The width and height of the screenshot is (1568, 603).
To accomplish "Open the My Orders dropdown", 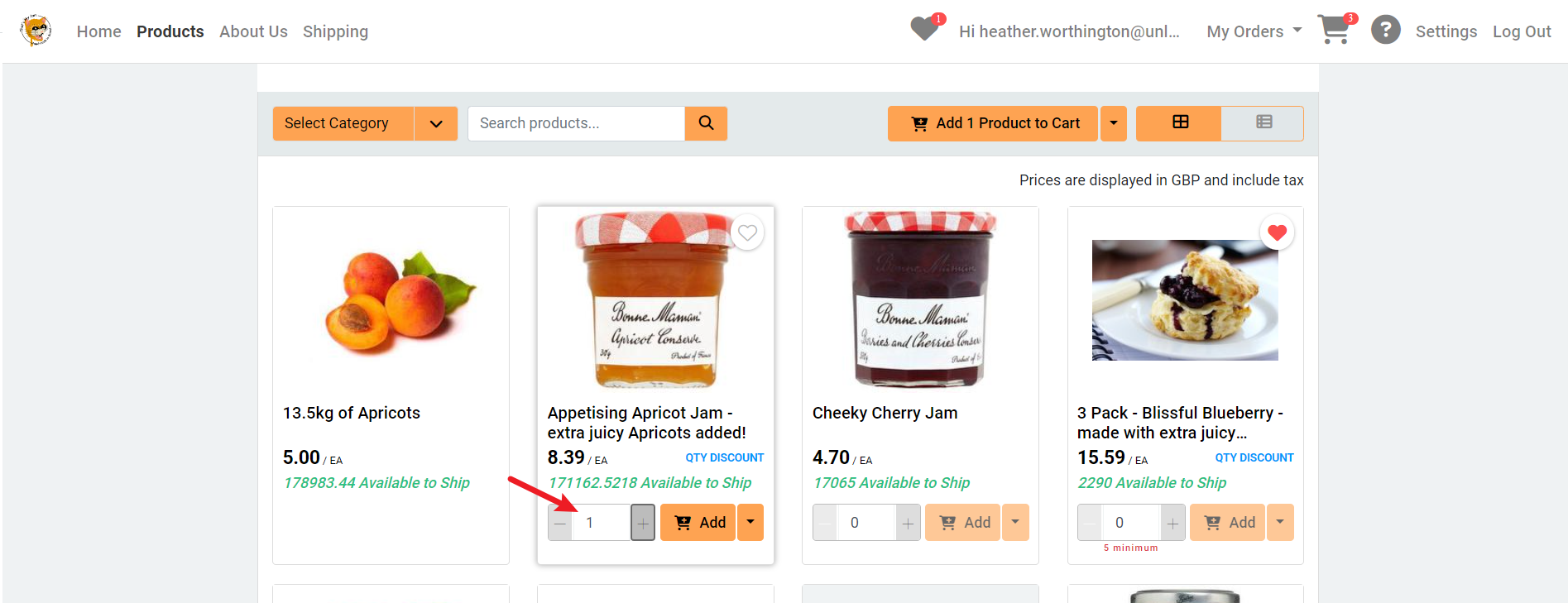I will pos(1253,31).
